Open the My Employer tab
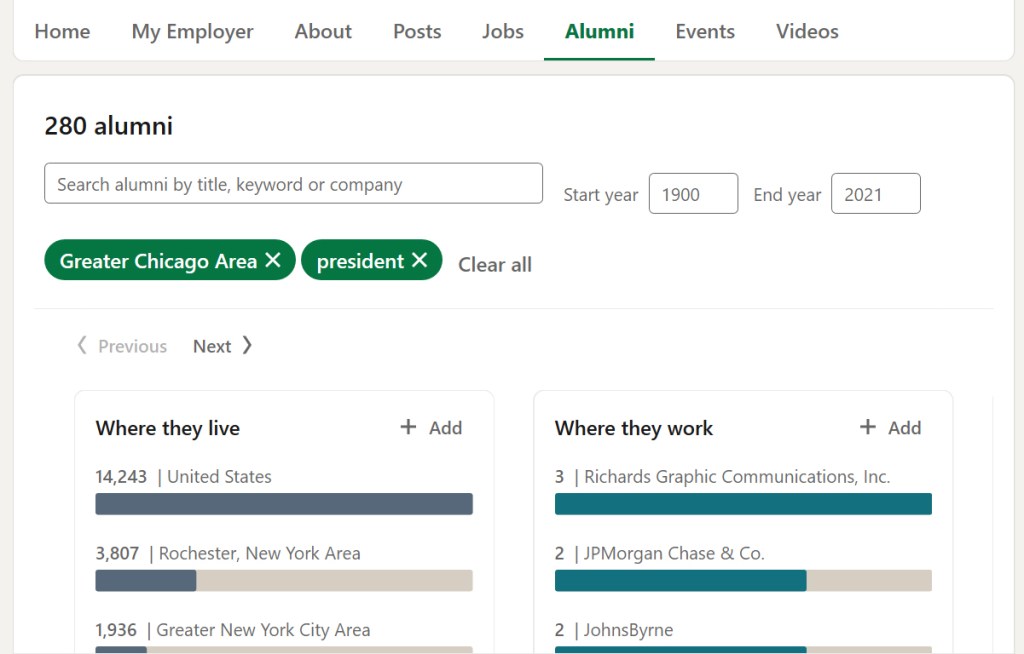This screenshot has height=654, width=1024. [x=192, y=31]
